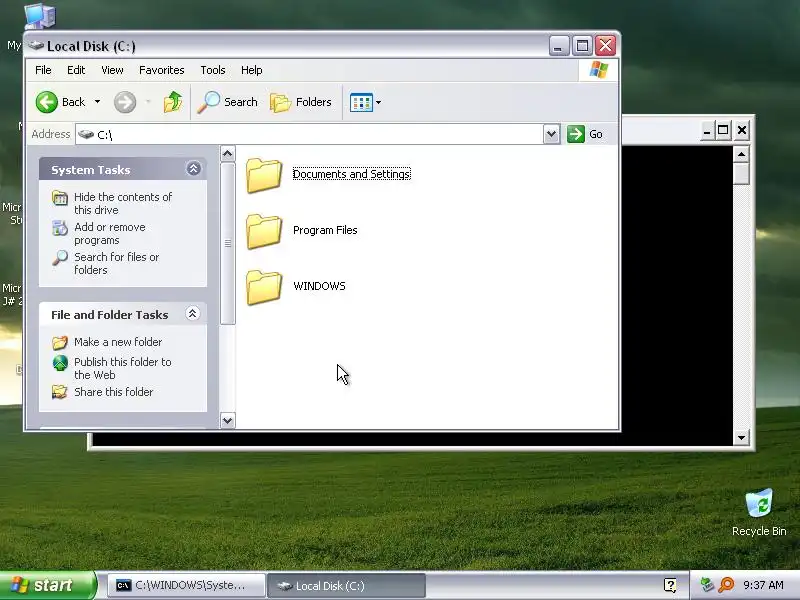Click the network tray icon

(707, 585)
